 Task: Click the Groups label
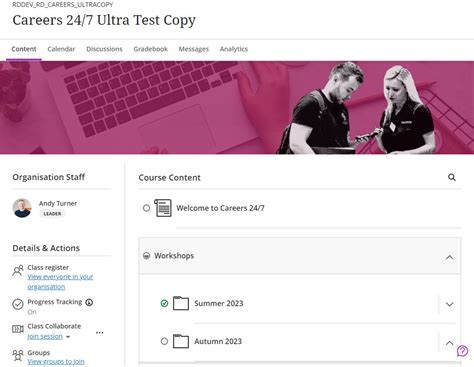39,353
